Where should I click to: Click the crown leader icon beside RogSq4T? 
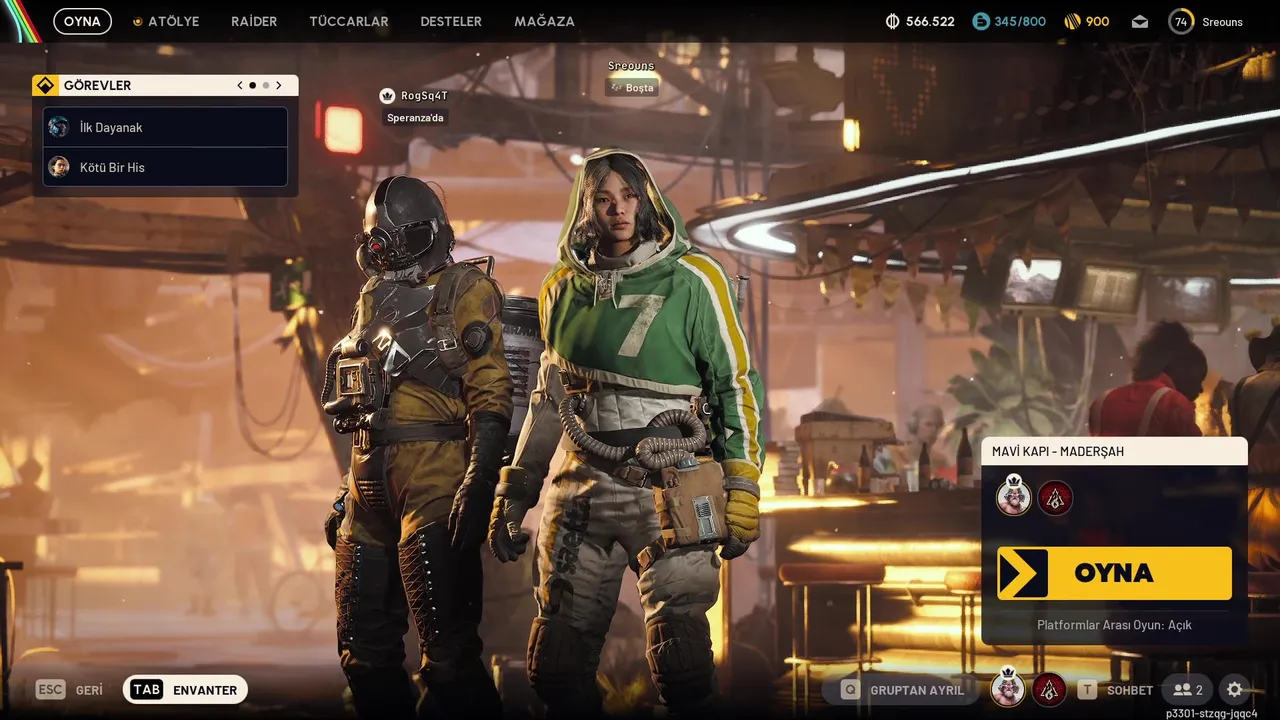(388, 96)
